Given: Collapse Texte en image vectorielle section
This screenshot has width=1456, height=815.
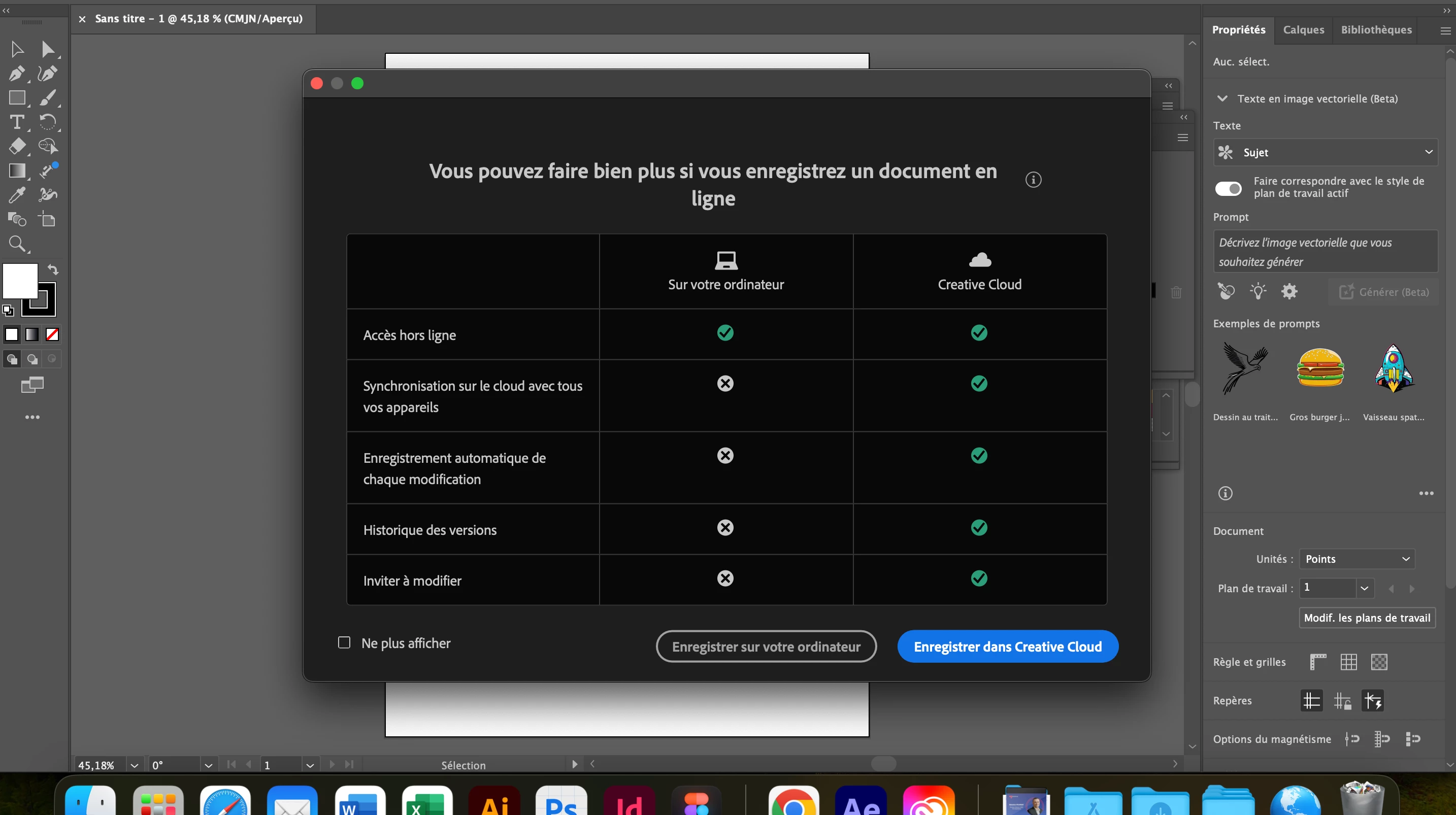Looking at the screenshot, I should [x=1222, y=98].
